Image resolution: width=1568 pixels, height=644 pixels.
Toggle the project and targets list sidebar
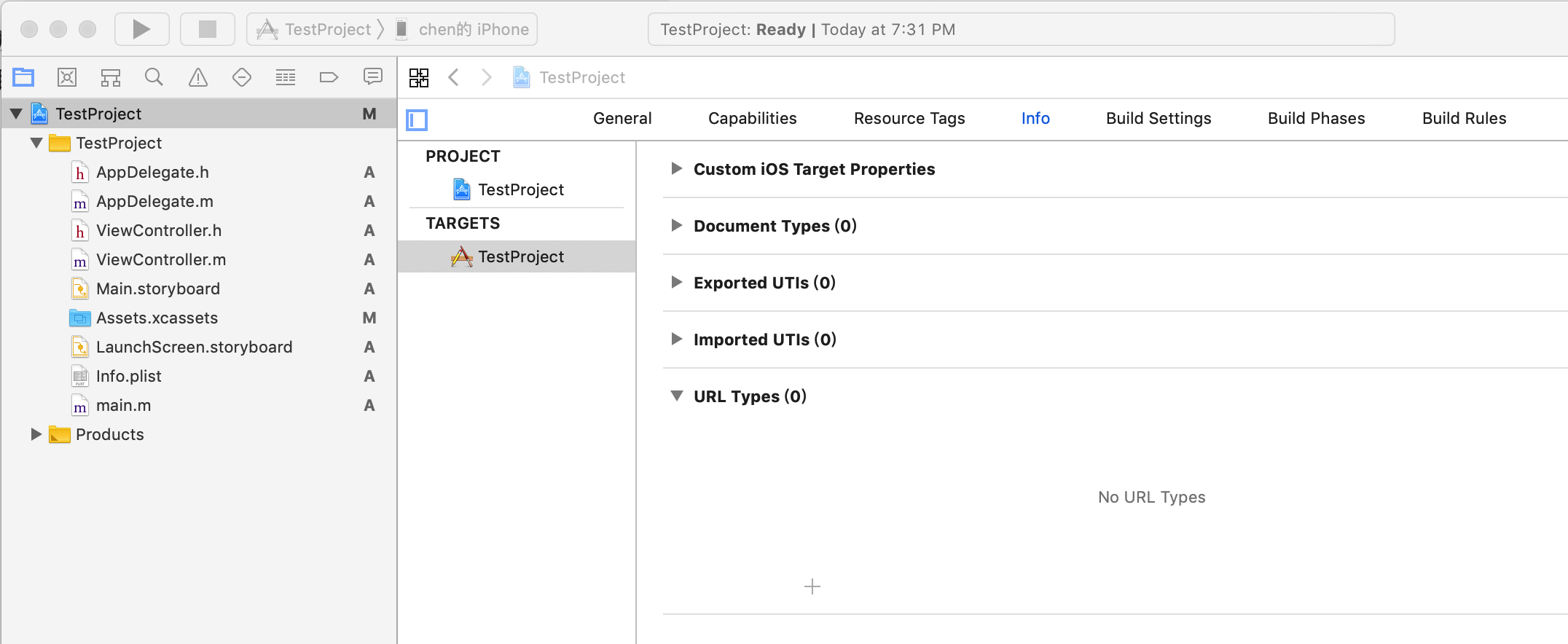(x=417, y=119)
